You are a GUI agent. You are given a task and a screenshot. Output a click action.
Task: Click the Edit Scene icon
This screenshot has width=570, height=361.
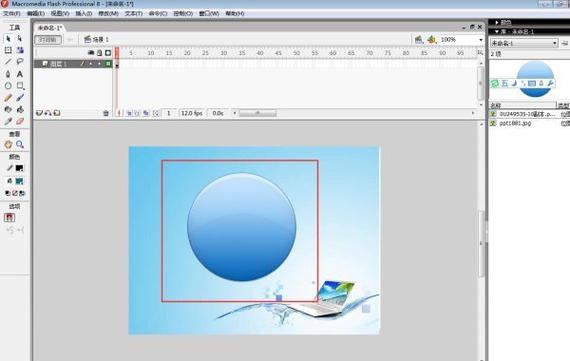point(419,39)
